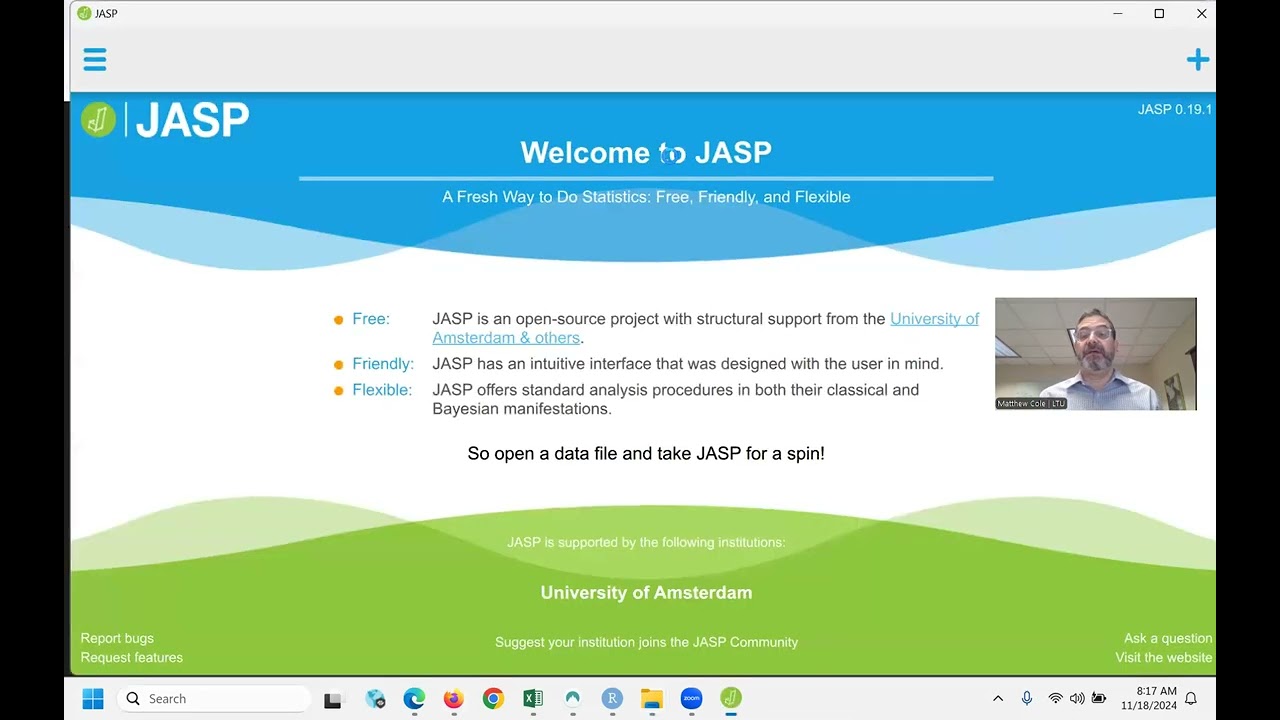The height and width of the screenshot is (720, 1280).
Task: Open Excel from the taskbar
Action: [x=533, y=699]
